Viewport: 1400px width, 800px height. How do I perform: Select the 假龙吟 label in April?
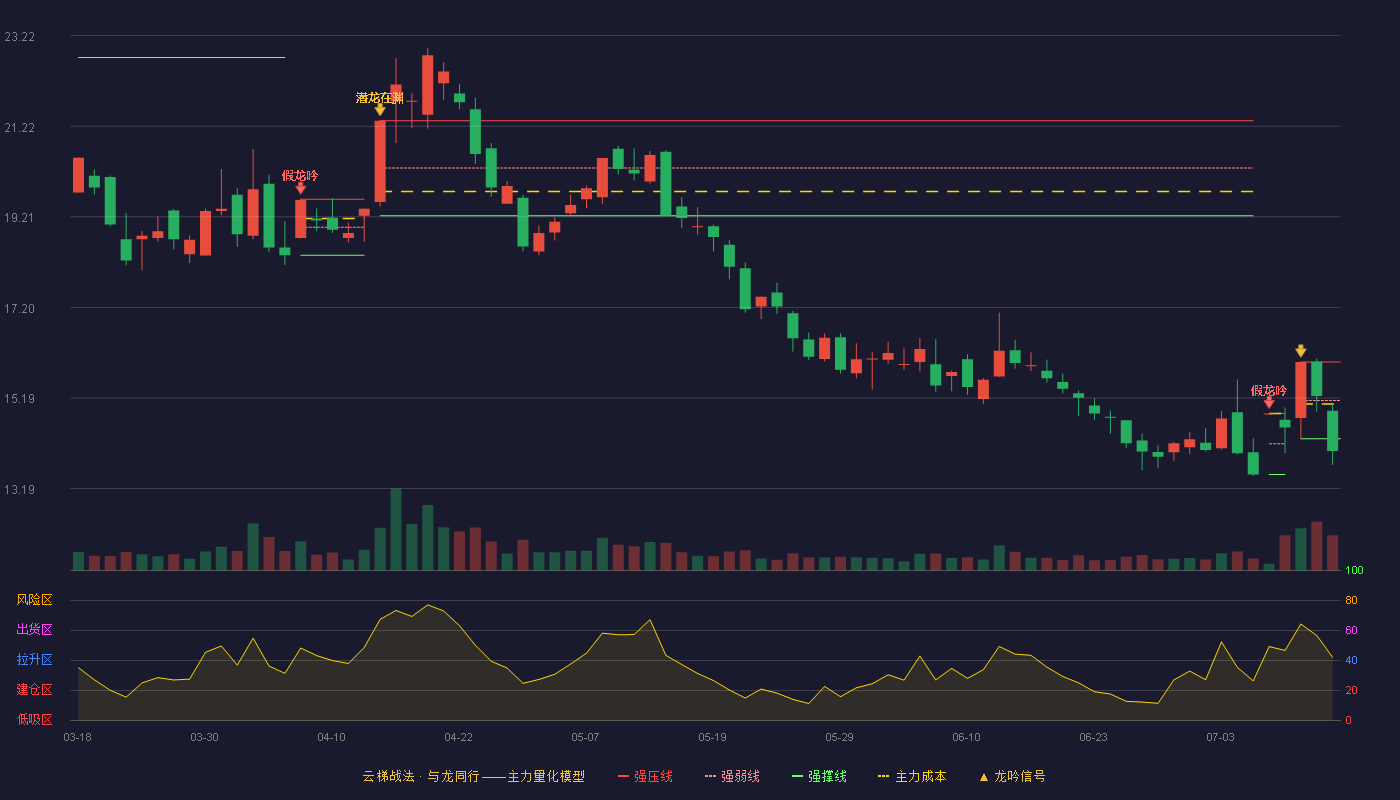tap(300, 176)
